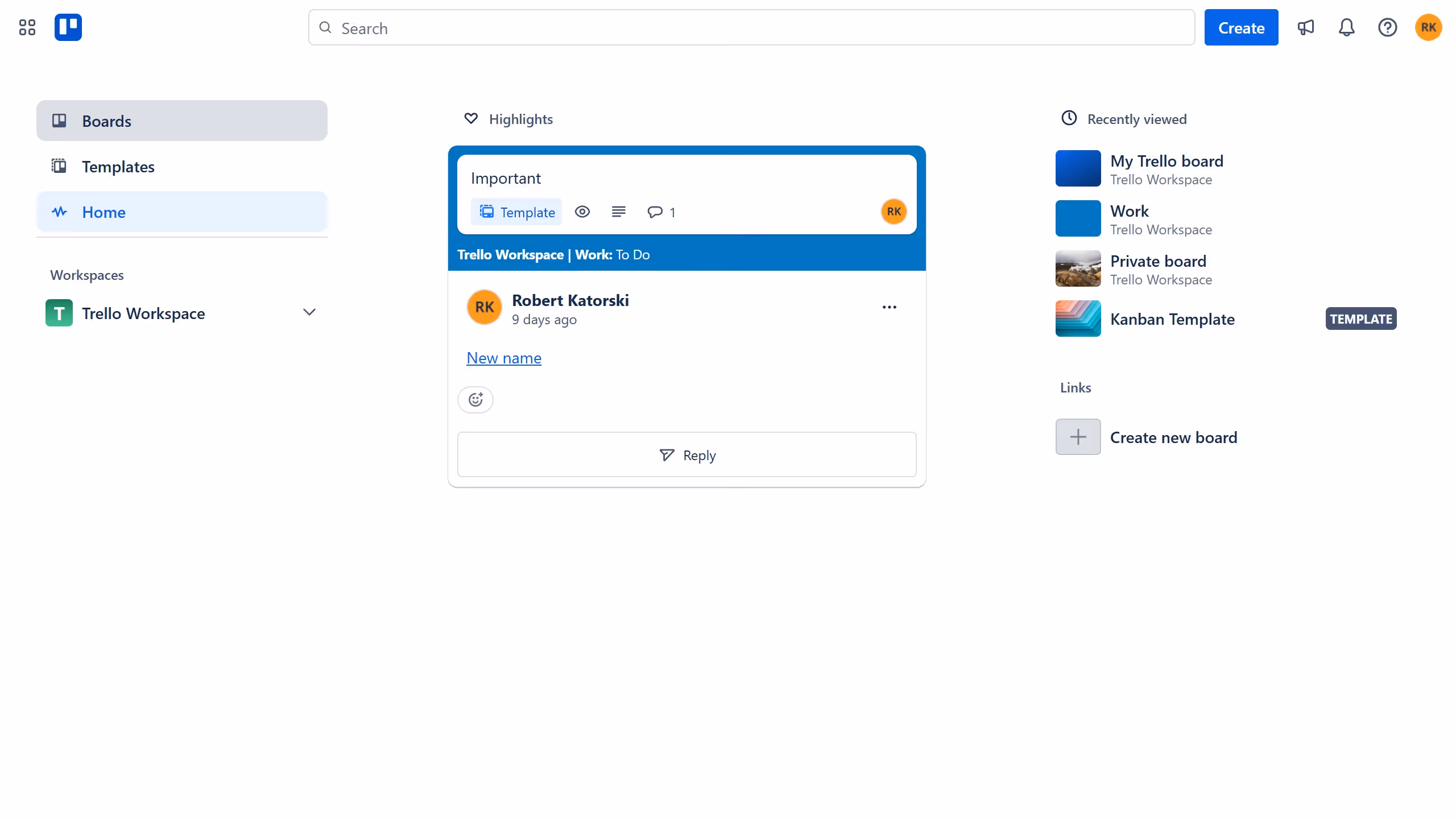Open the help question mark icon

coord(1387,27)
